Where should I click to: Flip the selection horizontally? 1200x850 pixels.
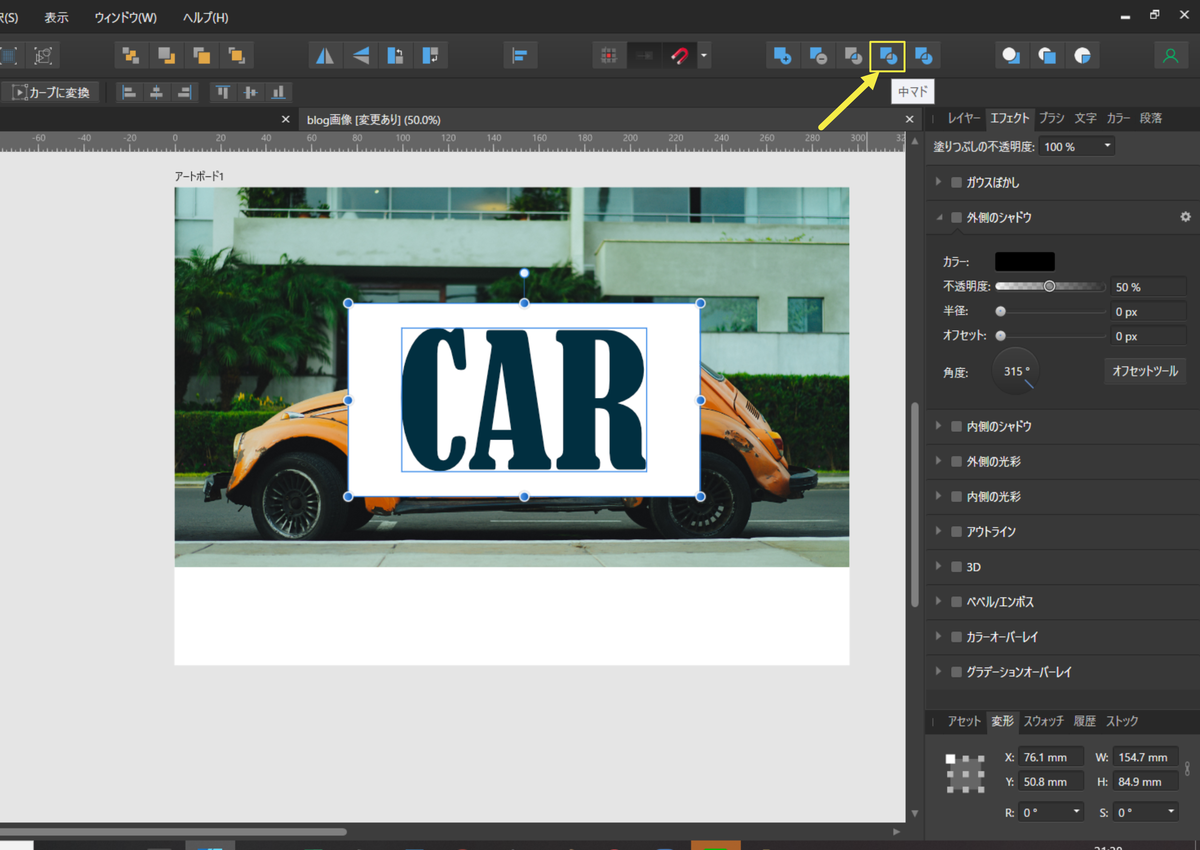[325, 56]
